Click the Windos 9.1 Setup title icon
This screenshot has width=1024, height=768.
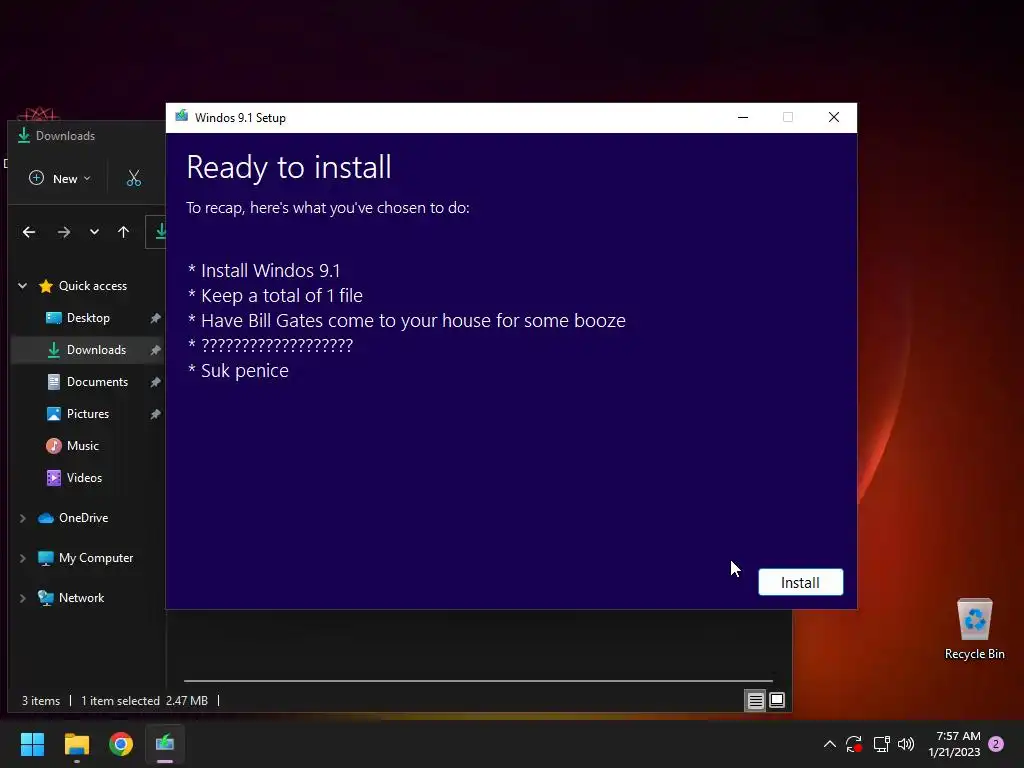point(182,117)
